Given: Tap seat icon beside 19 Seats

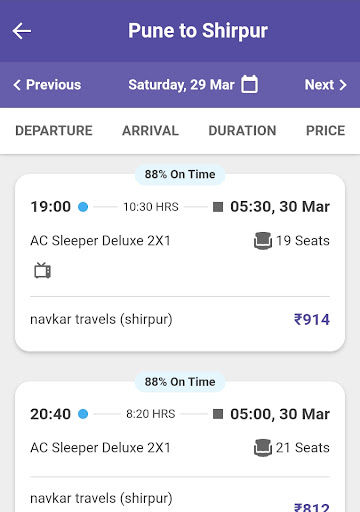Looking at the screenshot, I should [x=263, y=241].
